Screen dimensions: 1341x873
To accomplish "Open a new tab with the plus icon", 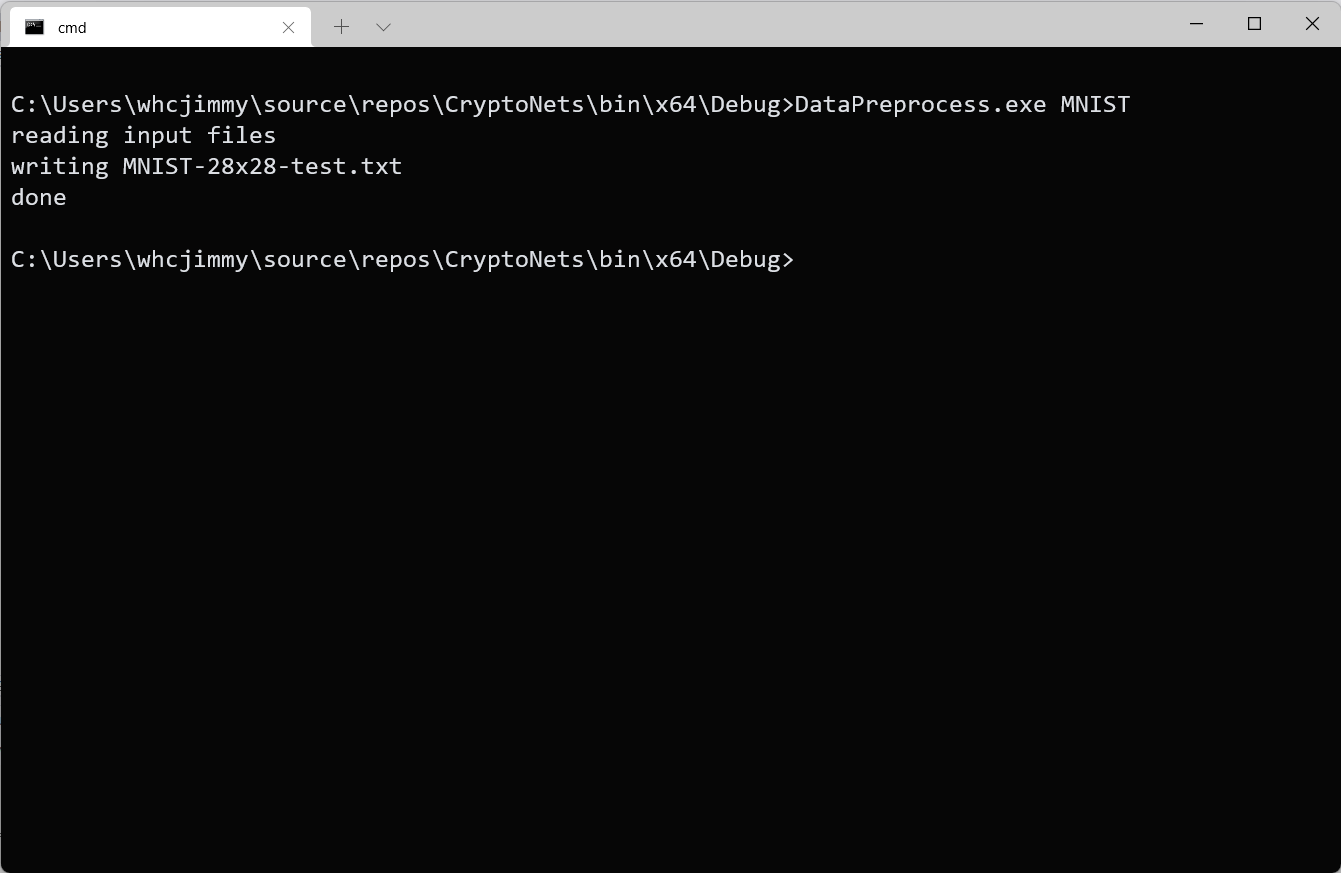I will 341,27.
